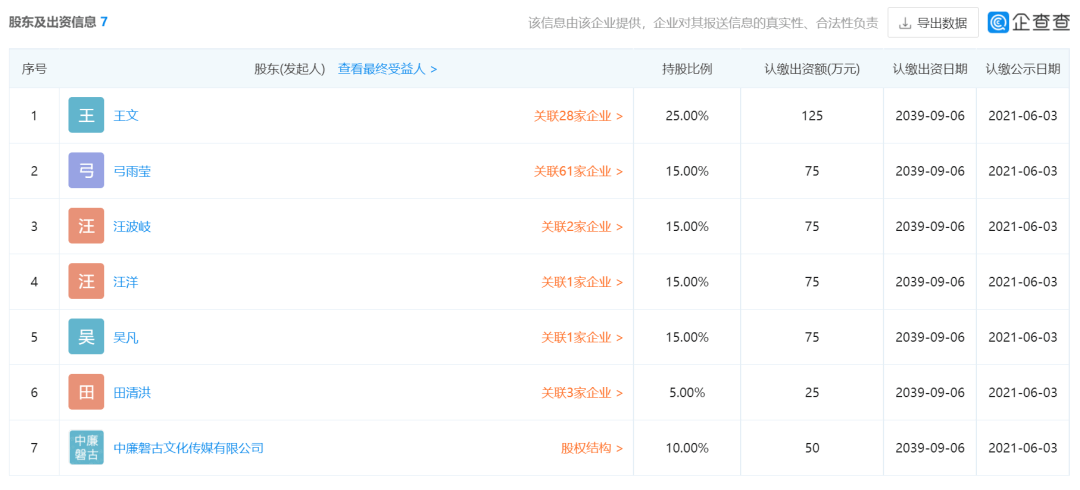Click the 王 avatar icon for 王文
1080x490 pixels.
point(86,115)
